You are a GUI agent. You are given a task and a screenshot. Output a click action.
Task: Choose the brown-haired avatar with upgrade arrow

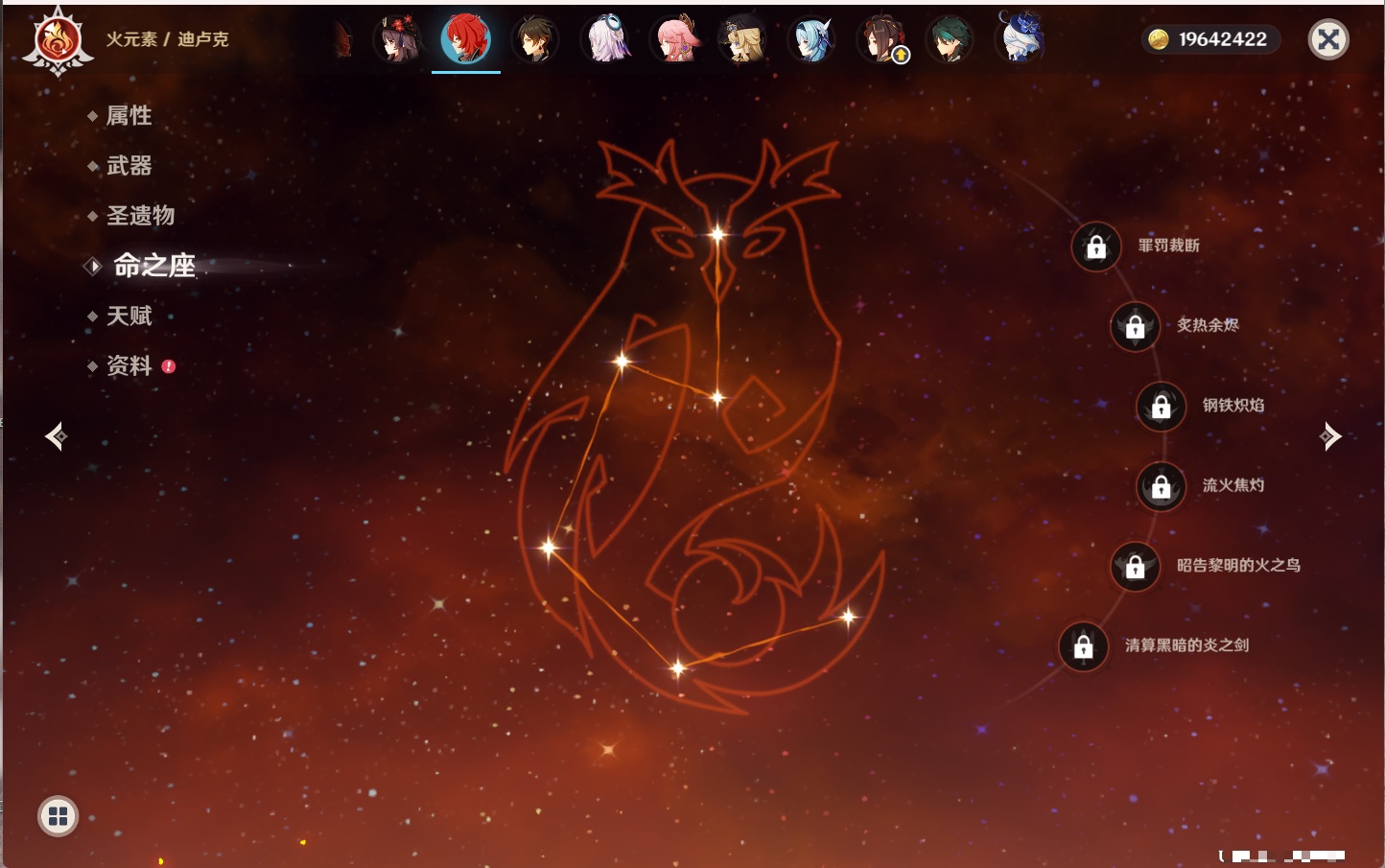882,39
